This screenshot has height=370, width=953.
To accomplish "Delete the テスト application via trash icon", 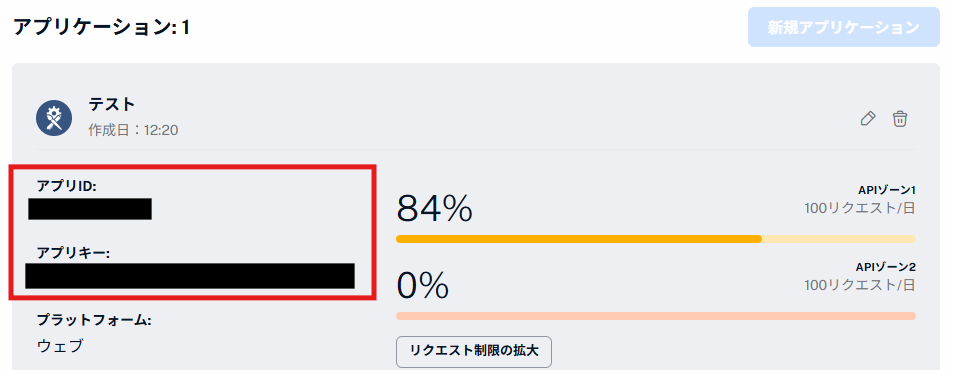I will 900,118.
